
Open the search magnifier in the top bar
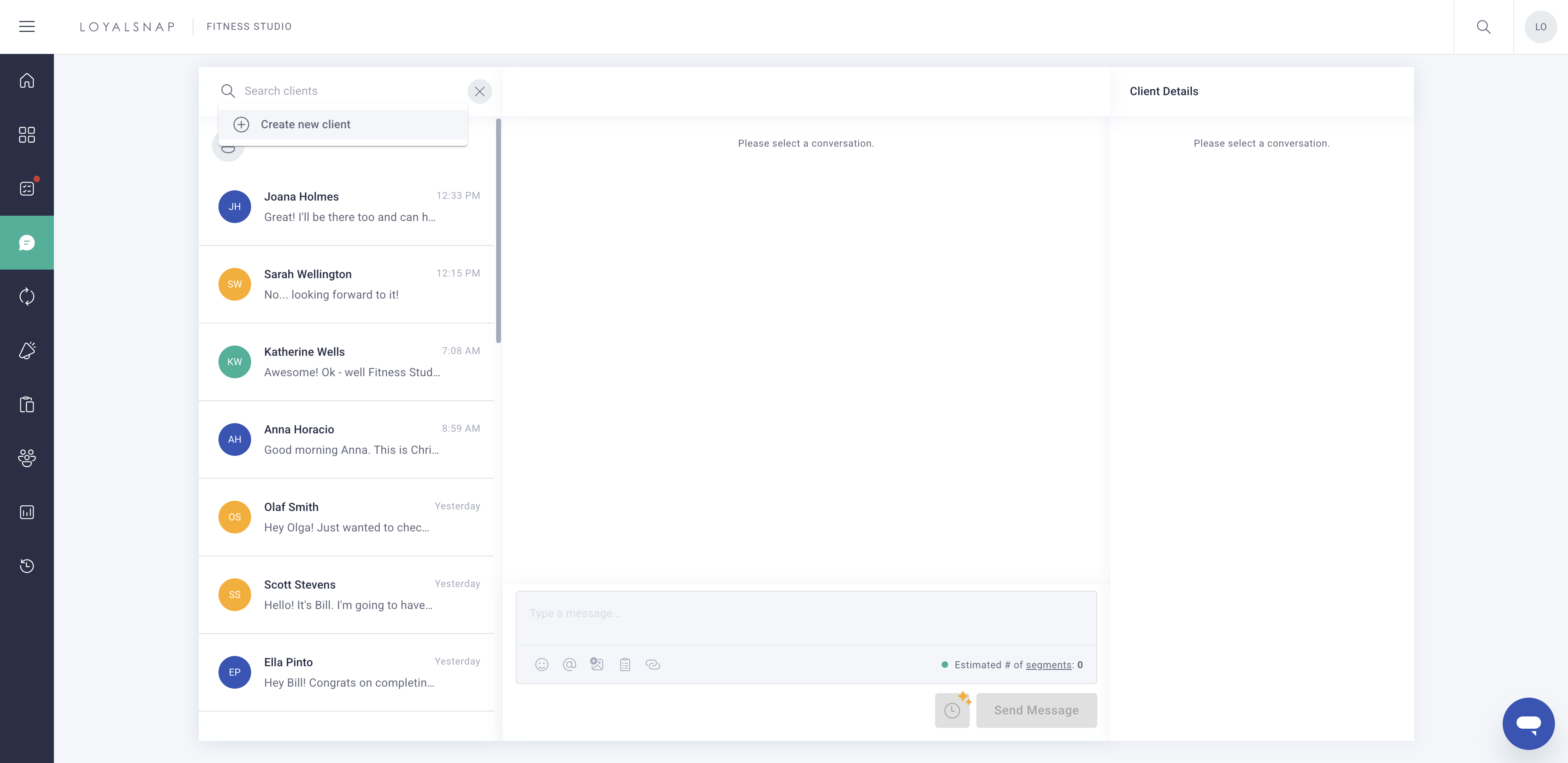tap(1483, 26)
